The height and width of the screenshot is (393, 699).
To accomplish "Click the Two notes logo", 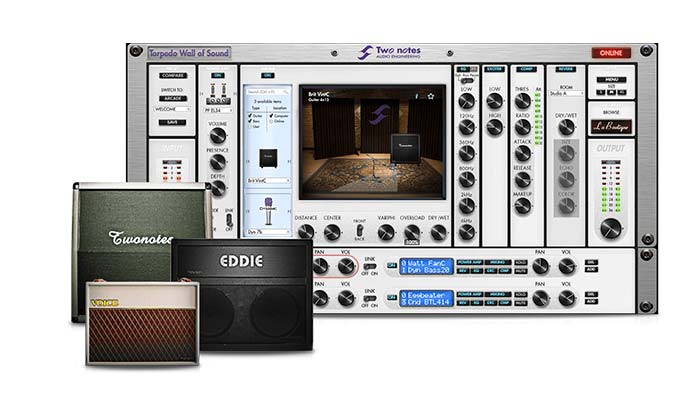I will point(390,53).
